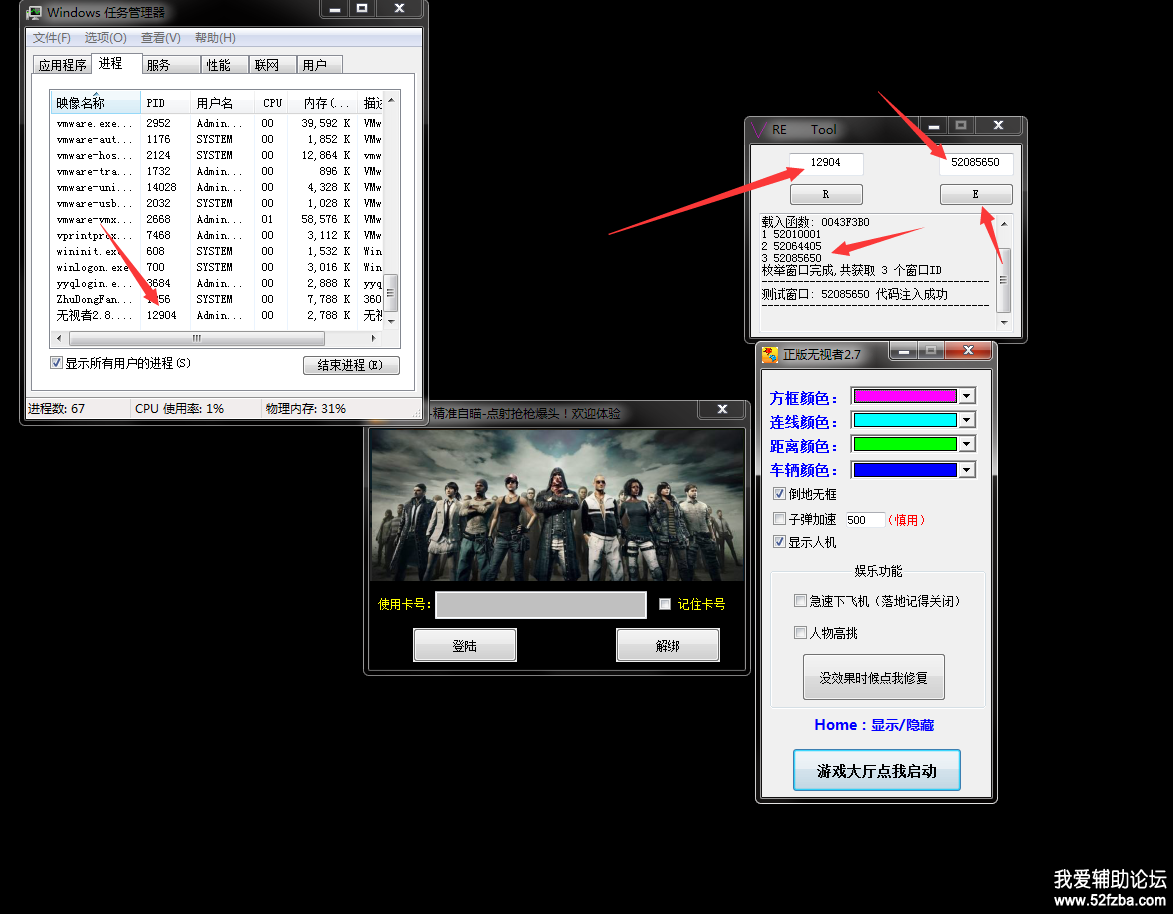Open the 车辆颜色 dropdown list
The image size is (1173, 914).
[966, 470]
